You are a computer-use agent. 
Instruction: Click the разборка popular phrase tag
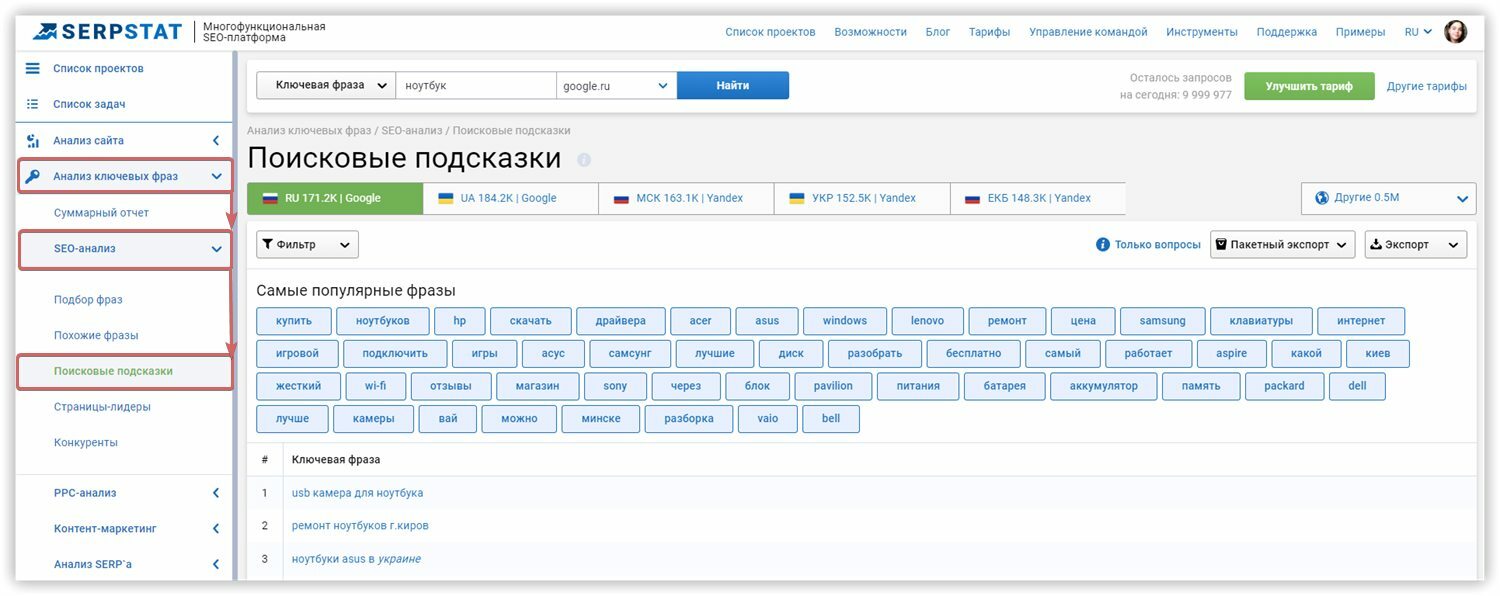point(689,418)
